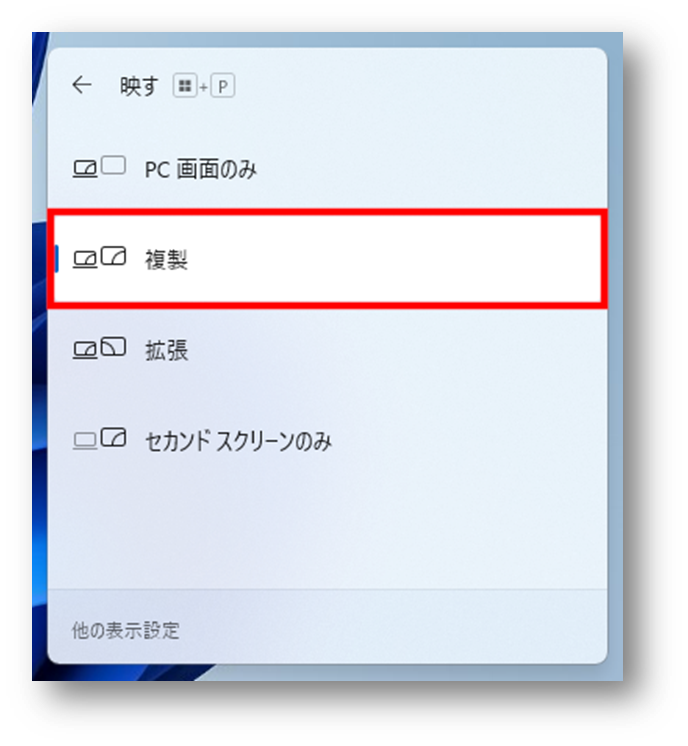Click the P key icon in header
The height and width of the screenshot is (746, 688).
click(223, 86)
